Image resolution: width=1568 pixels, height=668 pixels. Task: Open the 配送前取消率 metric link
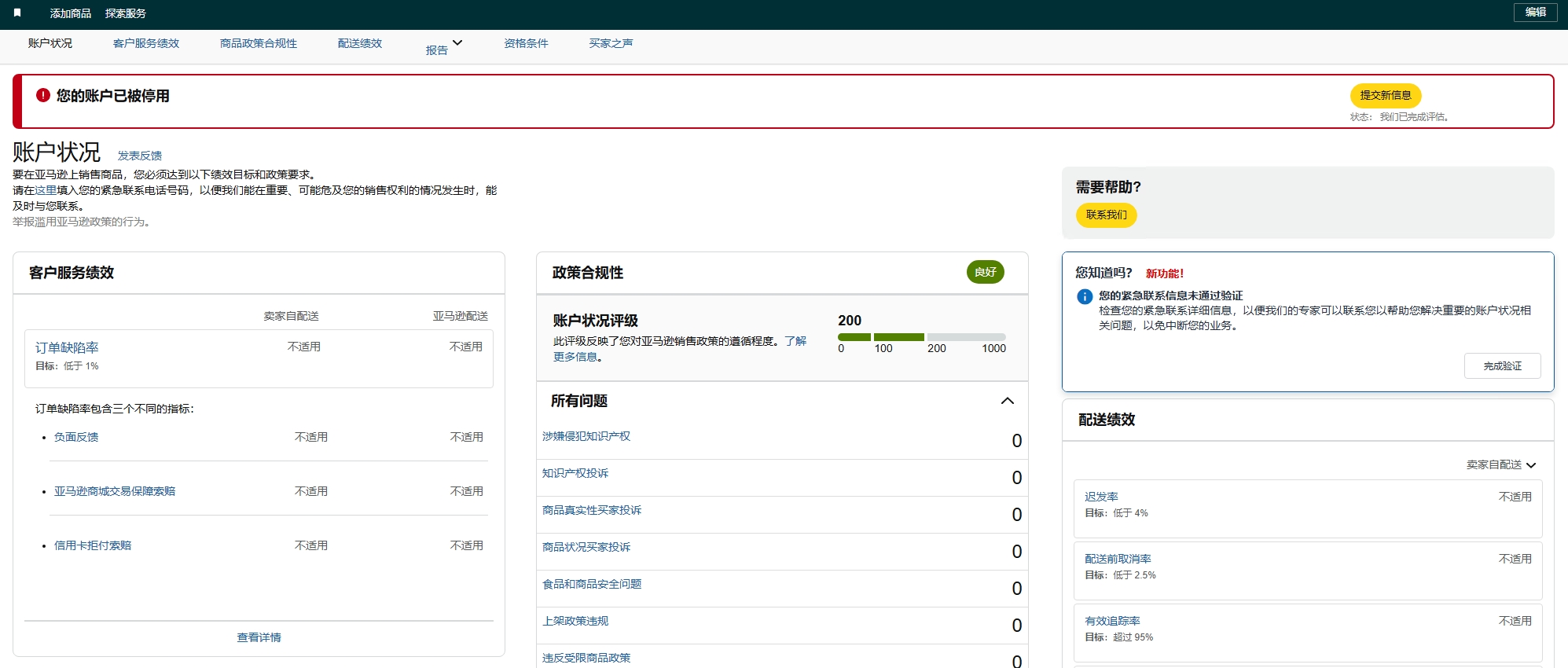pyautogui.click(x=1118, y=559)
